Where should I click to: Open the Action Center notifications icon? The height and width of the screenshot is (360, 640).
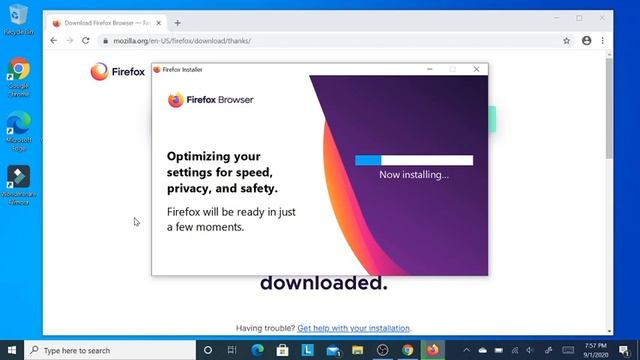(624, 350)
